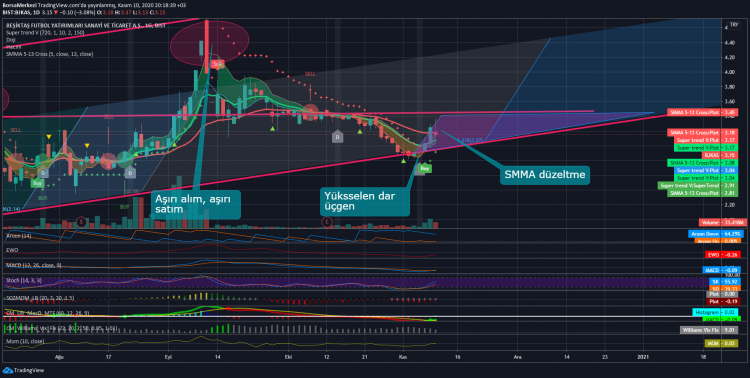The width and height of the screenshot is (750, 378).
Task: Click the Eyl month label on time axis
Action: [x=168, y=357]
